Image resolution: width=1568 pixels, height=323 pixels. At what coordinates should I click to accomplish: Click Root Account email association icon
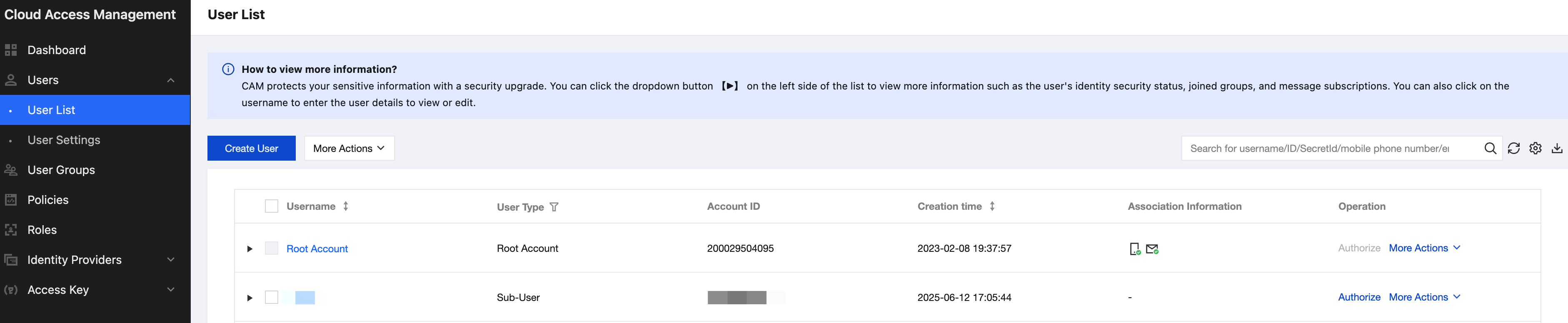click(1152, 249)
